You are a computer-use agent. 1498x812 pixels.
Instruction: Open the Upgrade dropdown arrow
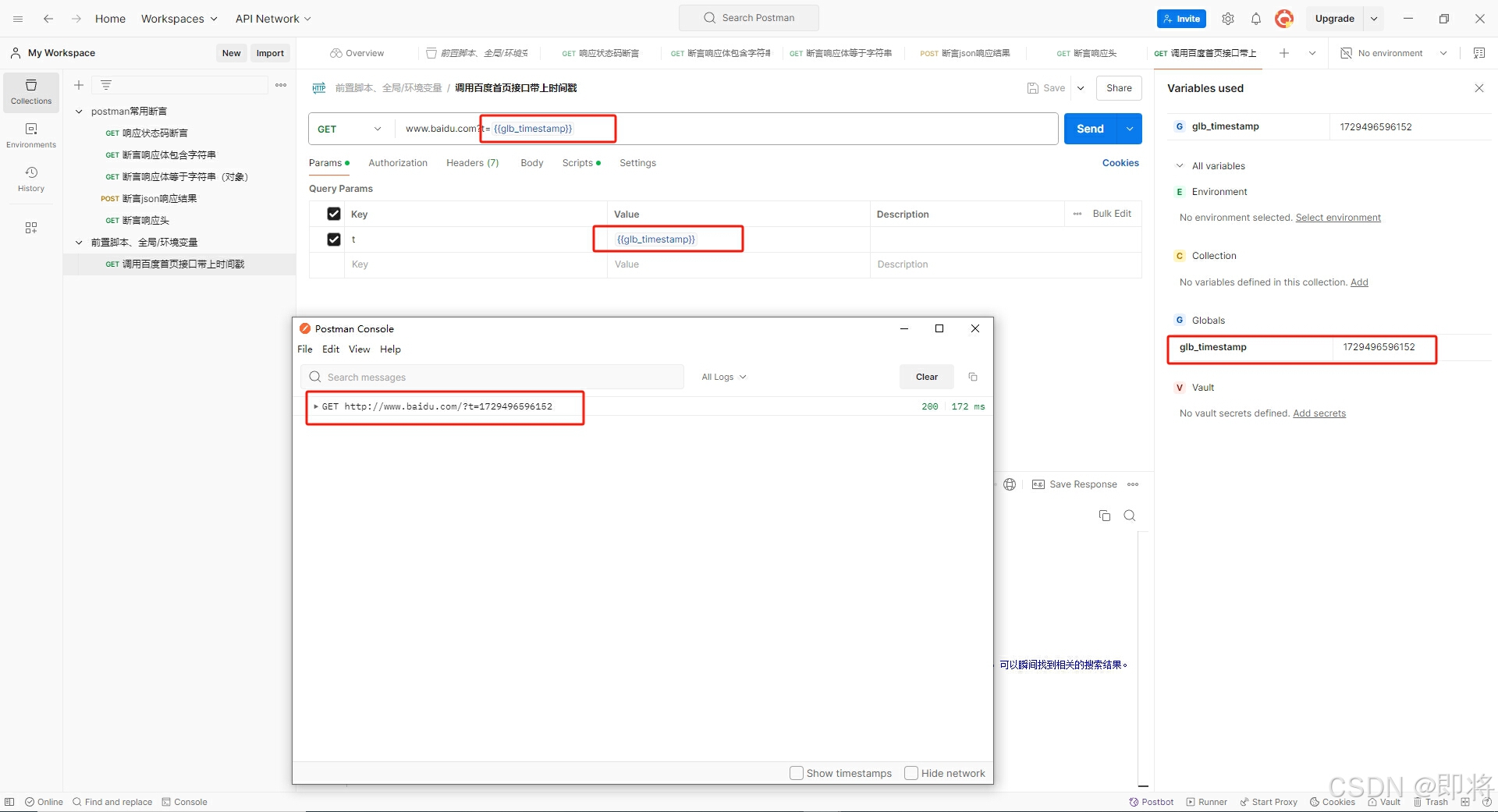[x=1374, y=19]
